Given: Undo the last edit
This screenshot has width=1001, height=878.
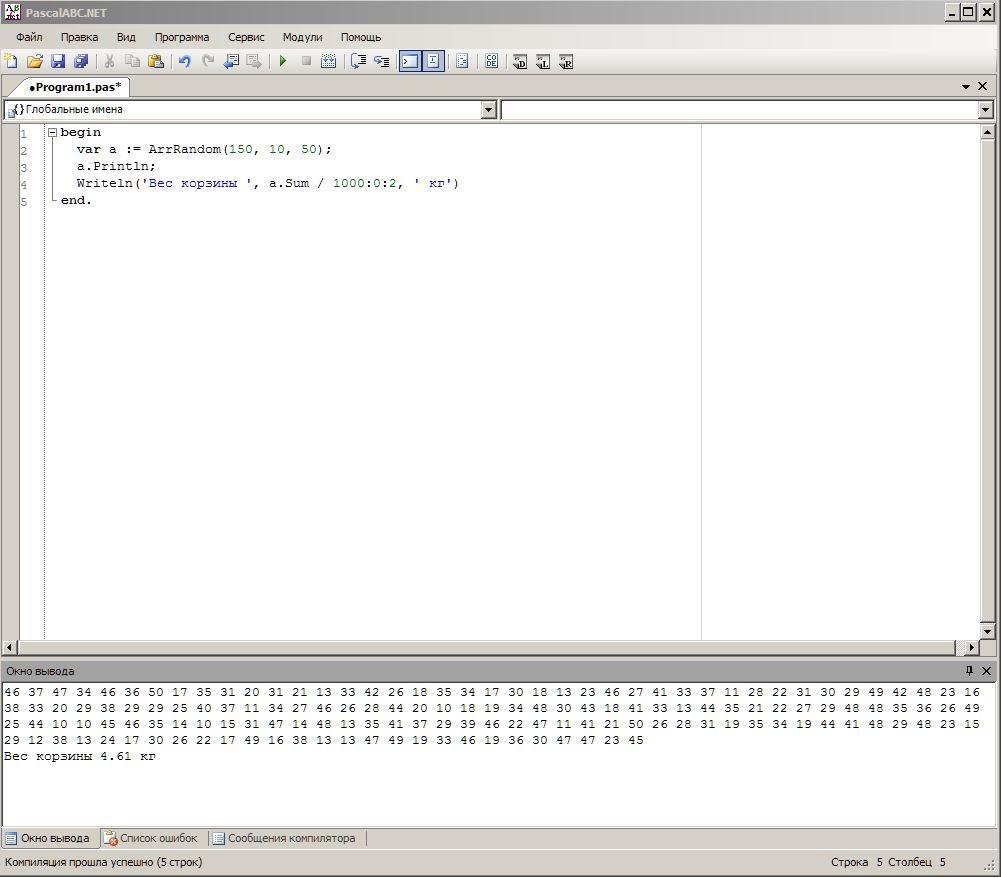Looking at the screenshot, I should pos(184,61).
